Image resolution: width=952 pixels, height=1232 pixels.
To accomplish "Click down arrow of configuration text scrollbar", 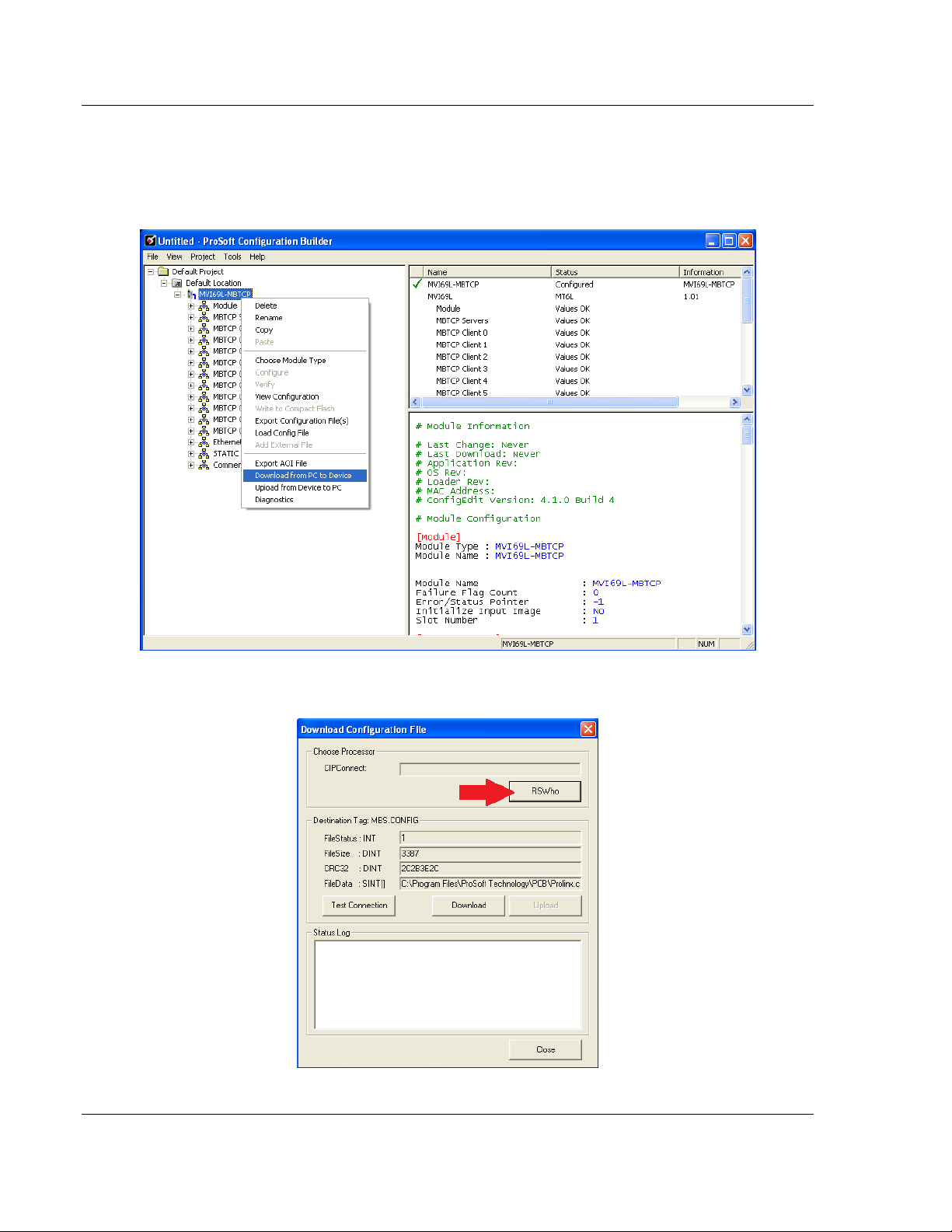I will tap(747, 630).
